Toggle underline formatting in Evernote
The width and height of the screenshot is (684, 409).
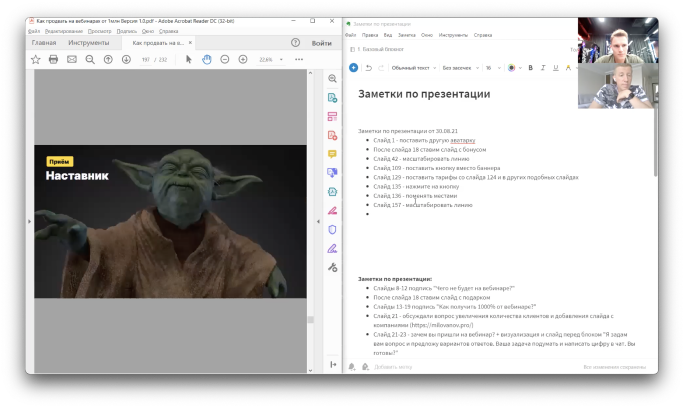coord(556,68)
